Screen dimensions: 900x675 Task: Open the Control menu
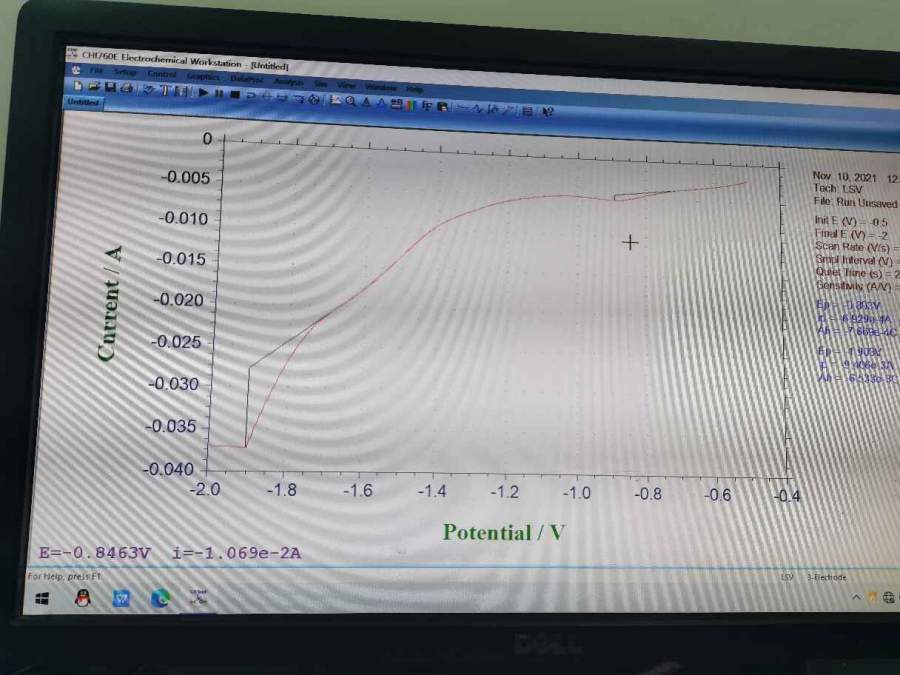coord(162,74)
